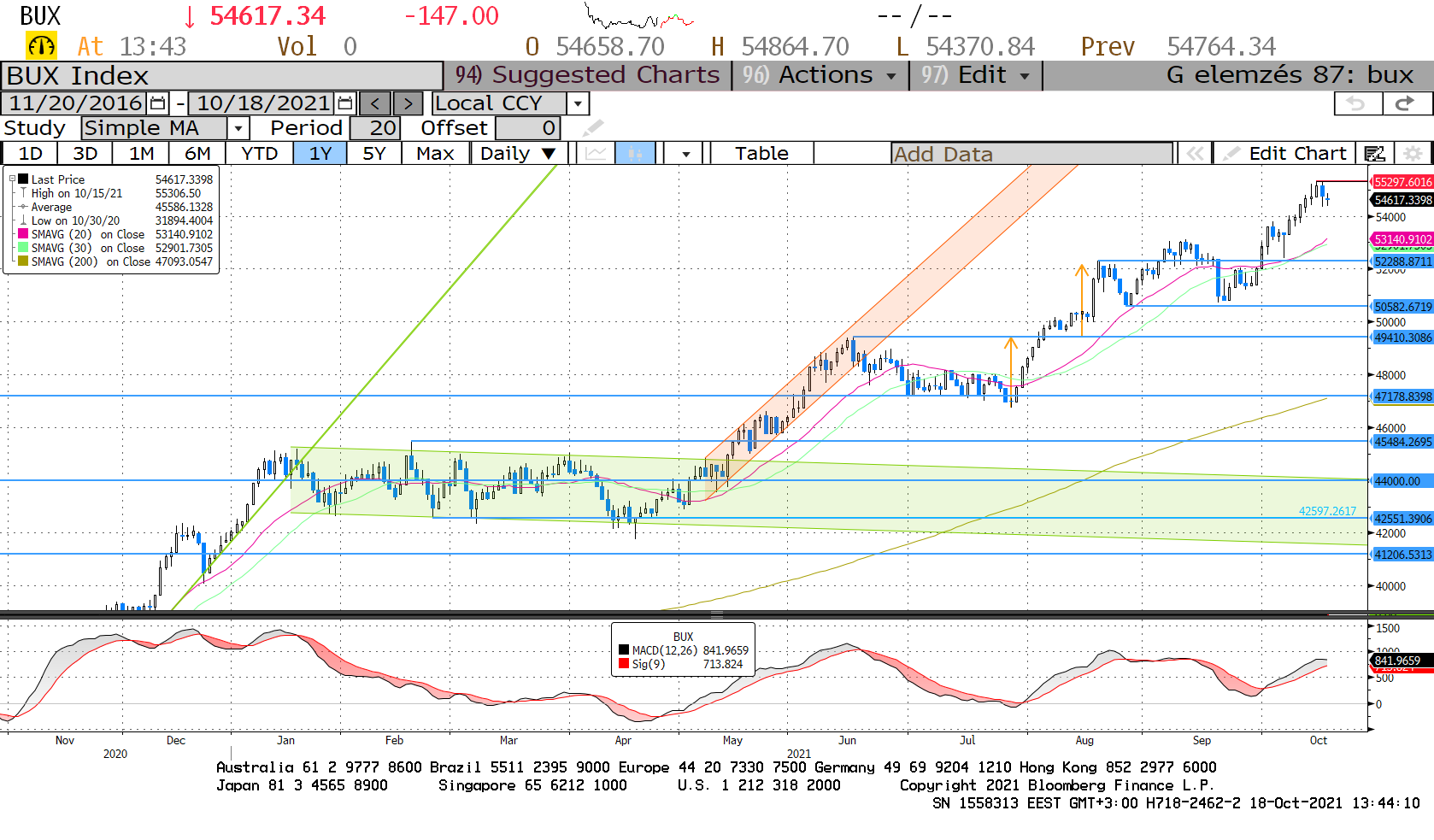Click the 841.9659 MACD axis label

(x=1402, y=661)
